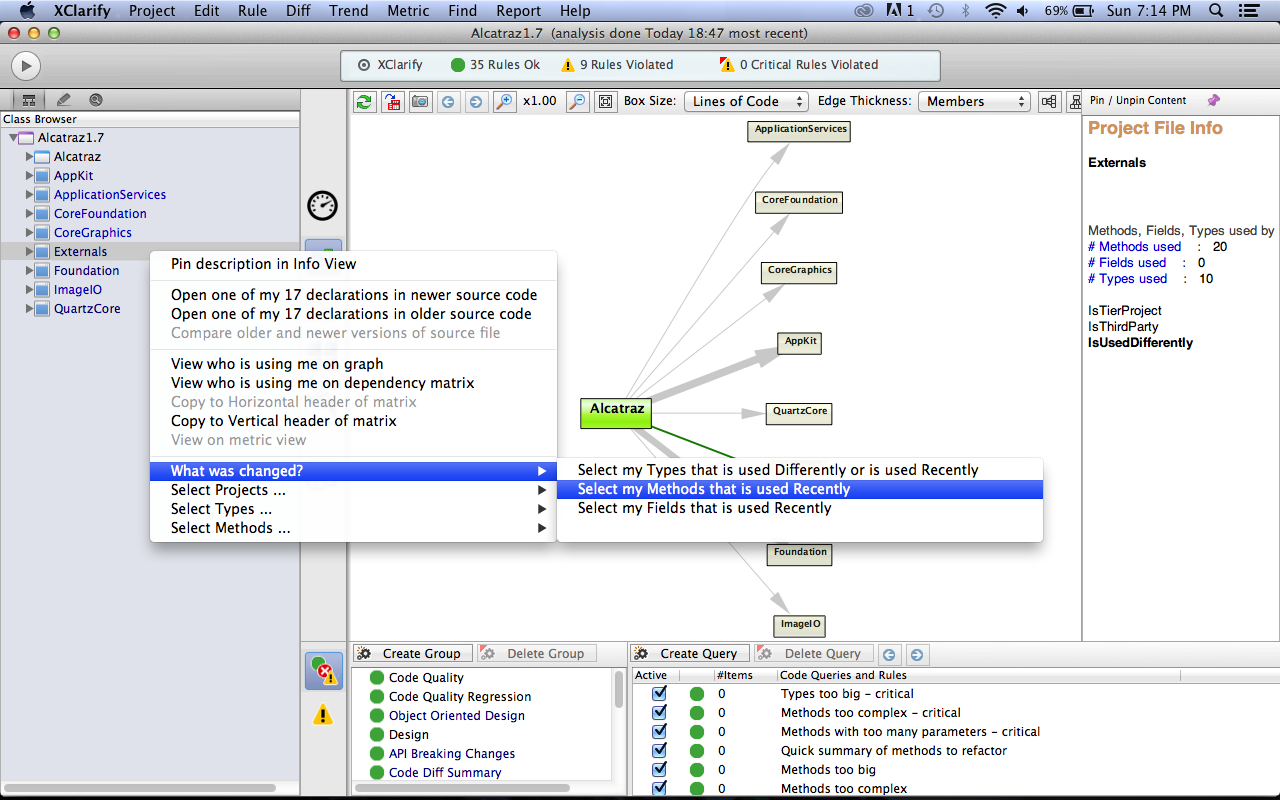Screen dimensions: 1280x800
Task: Click the '# Types used' link
Action: (x=1127, y=279)
